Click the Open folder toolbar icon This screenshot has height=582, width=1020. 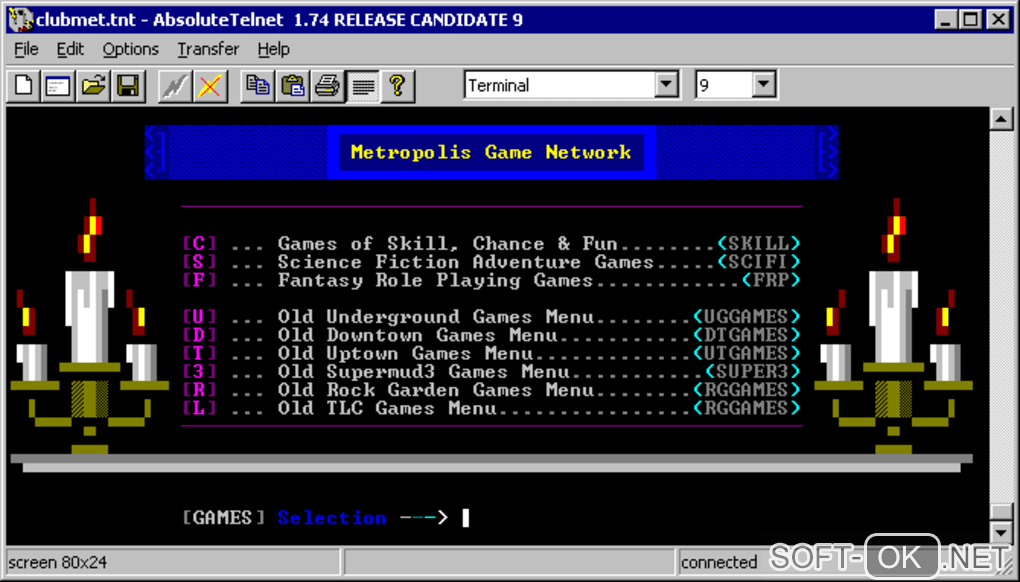[x=93, y=85]
